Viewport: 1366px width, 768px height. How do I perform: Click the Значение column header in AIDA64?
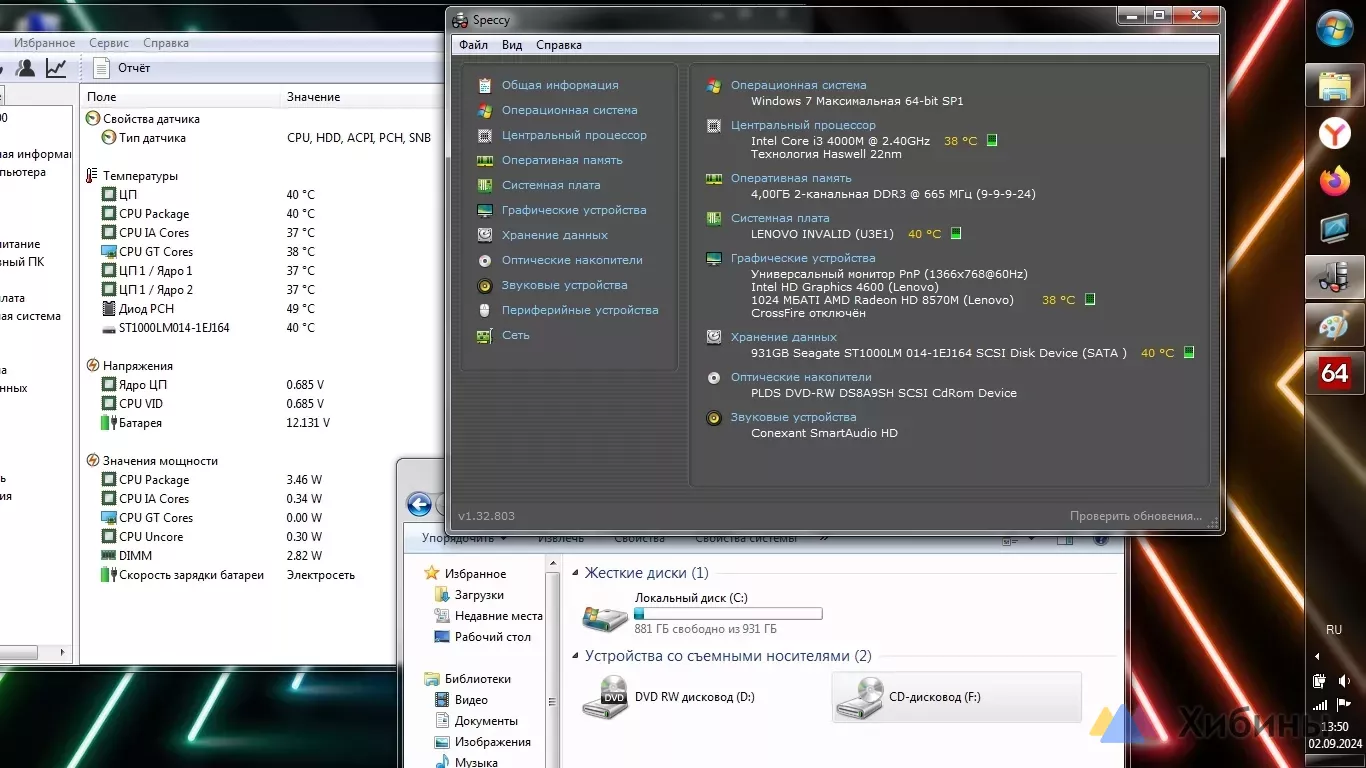pos(314,97)
